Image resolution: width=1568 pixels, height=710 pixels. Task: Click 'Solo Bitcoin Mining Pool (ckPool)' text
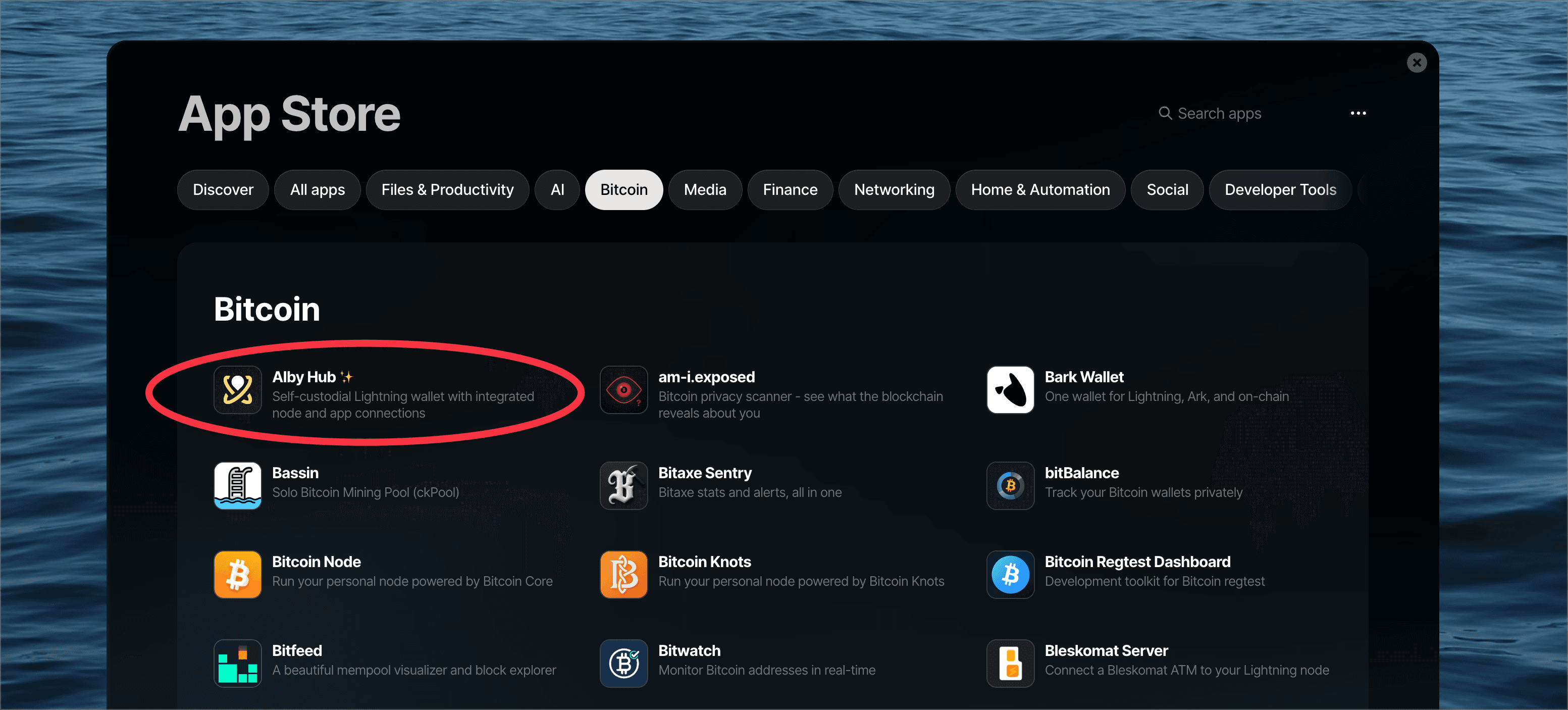[365, 492]
